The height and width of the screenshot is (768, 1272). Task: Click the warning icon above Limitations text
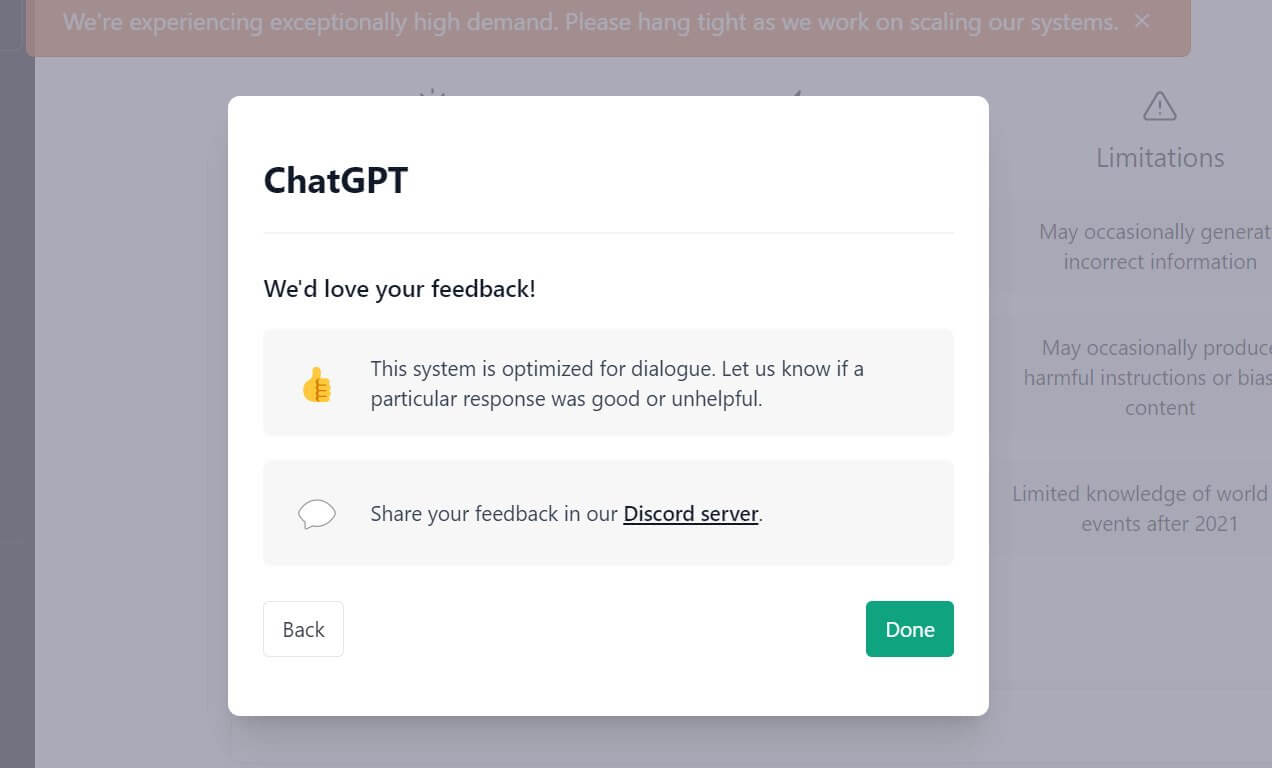[1159, 105]
